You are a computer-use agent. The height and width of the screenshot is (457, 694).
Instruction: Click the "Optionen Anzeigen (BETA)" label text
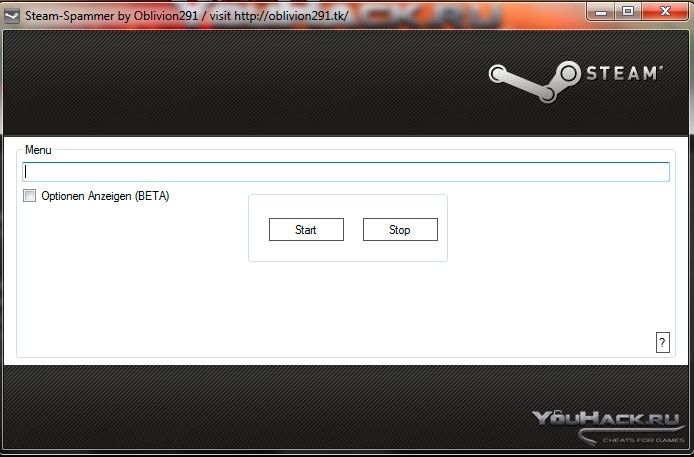[105, 196]
